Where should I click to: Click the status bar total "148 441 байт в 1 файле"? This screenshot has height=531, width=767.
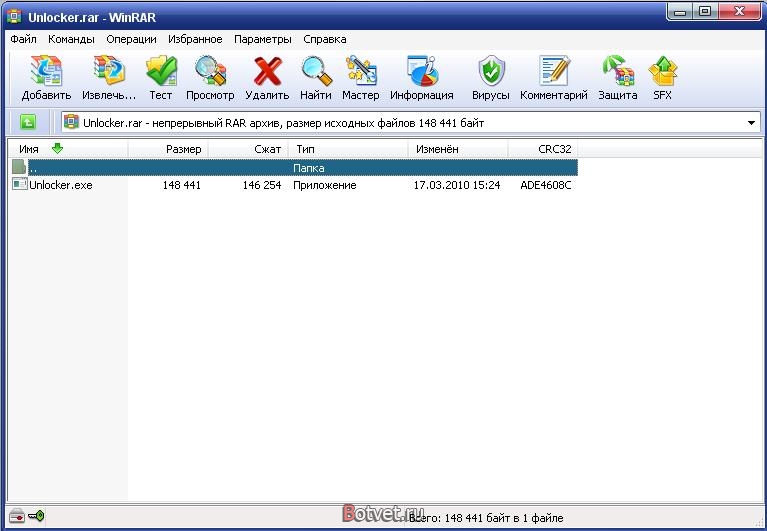(504, 517)
